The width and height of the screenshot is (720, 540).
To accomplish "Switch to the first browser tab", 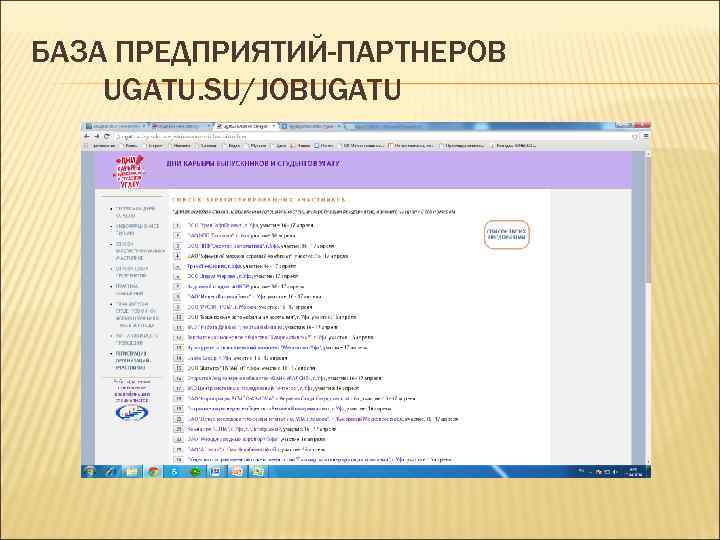I will coord(115,126).
